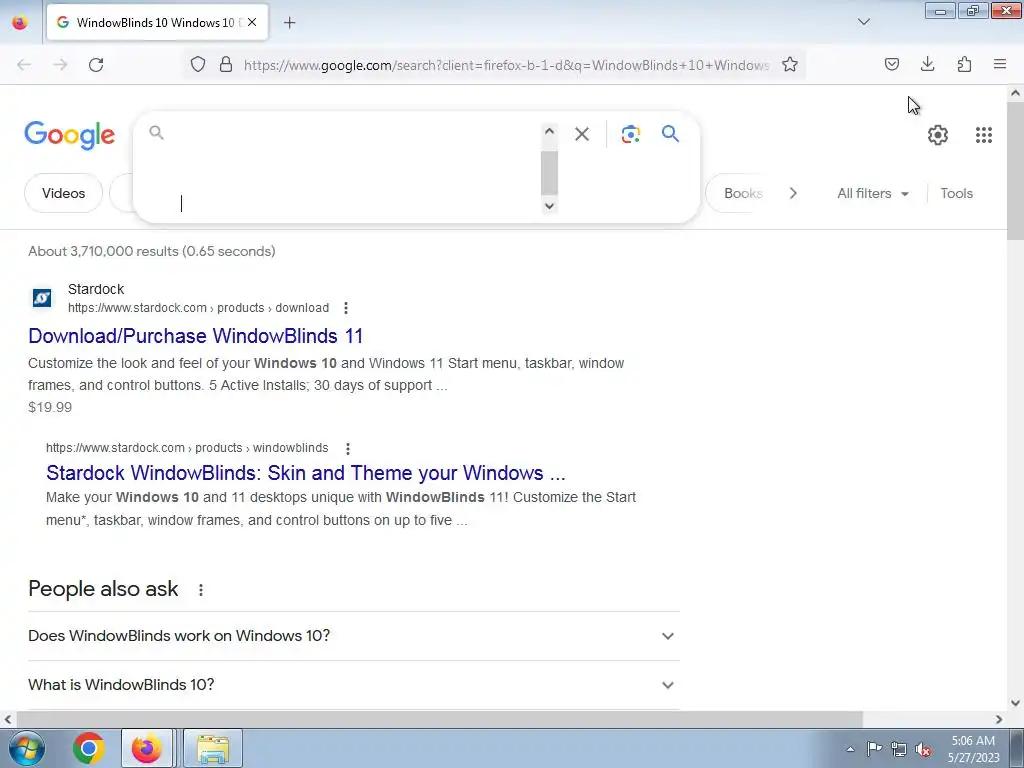Open options dots for windowblinds result
This screenshot has height=768, width=1024.
[347, 449]
